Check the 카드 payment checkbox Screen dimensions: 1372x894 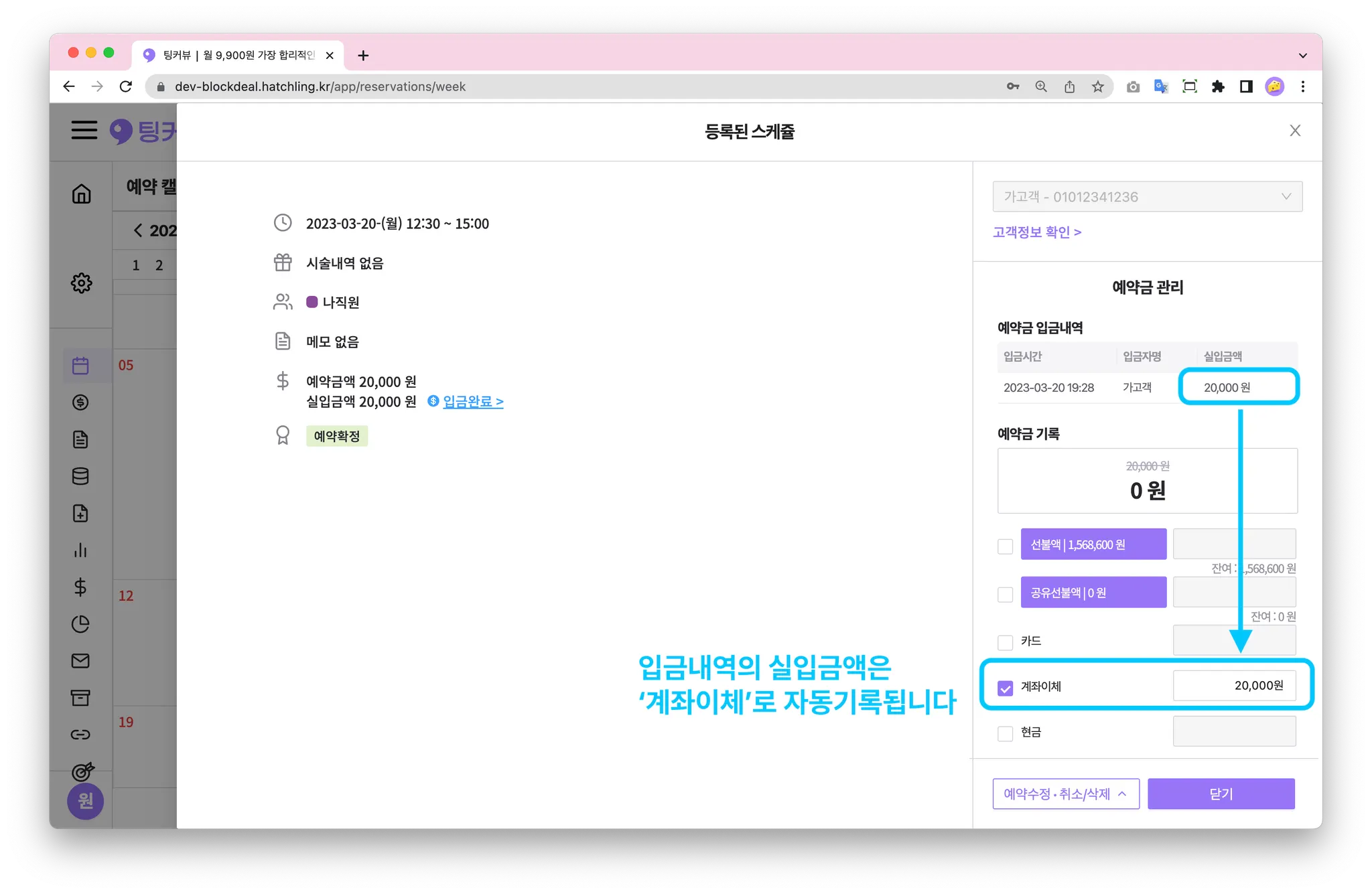coord(1005,642)
